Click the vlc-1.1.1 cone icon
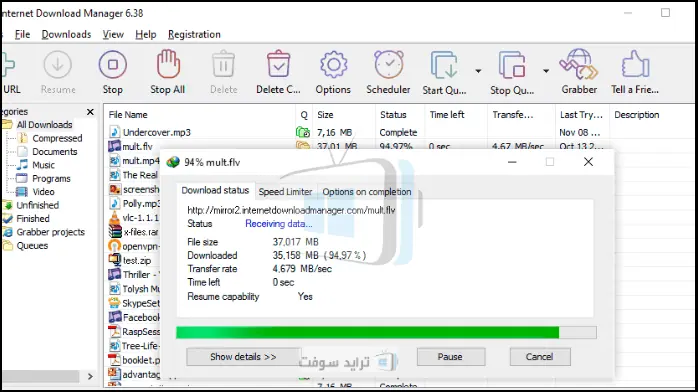 114,218
